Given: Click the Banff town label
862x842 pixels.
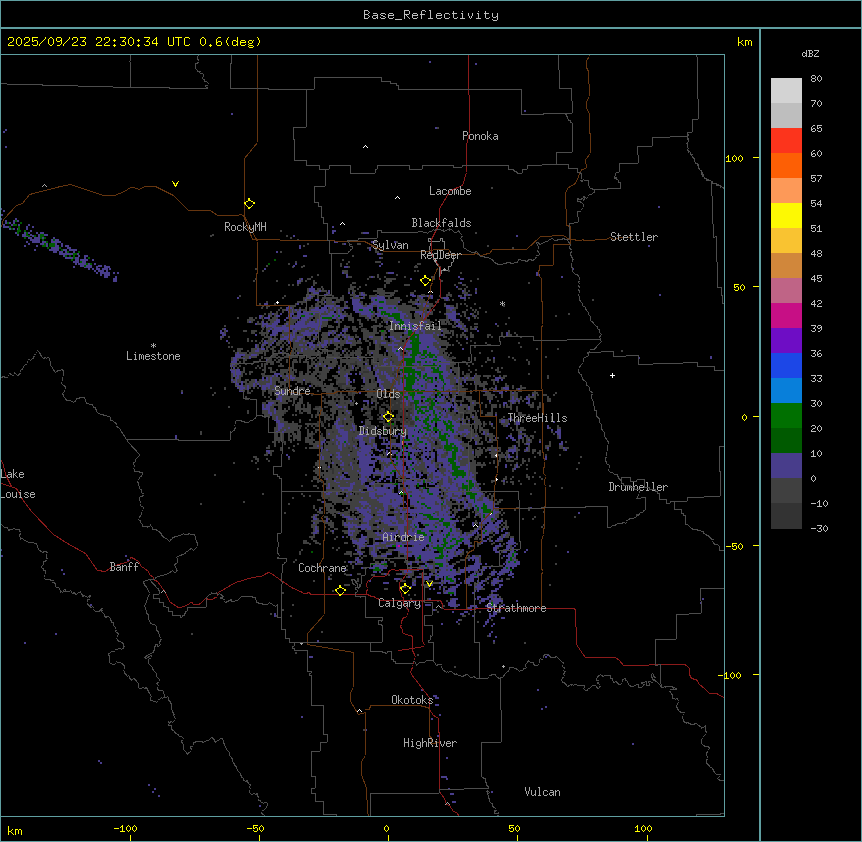Looking at the screenshot, I should [124, 567].
